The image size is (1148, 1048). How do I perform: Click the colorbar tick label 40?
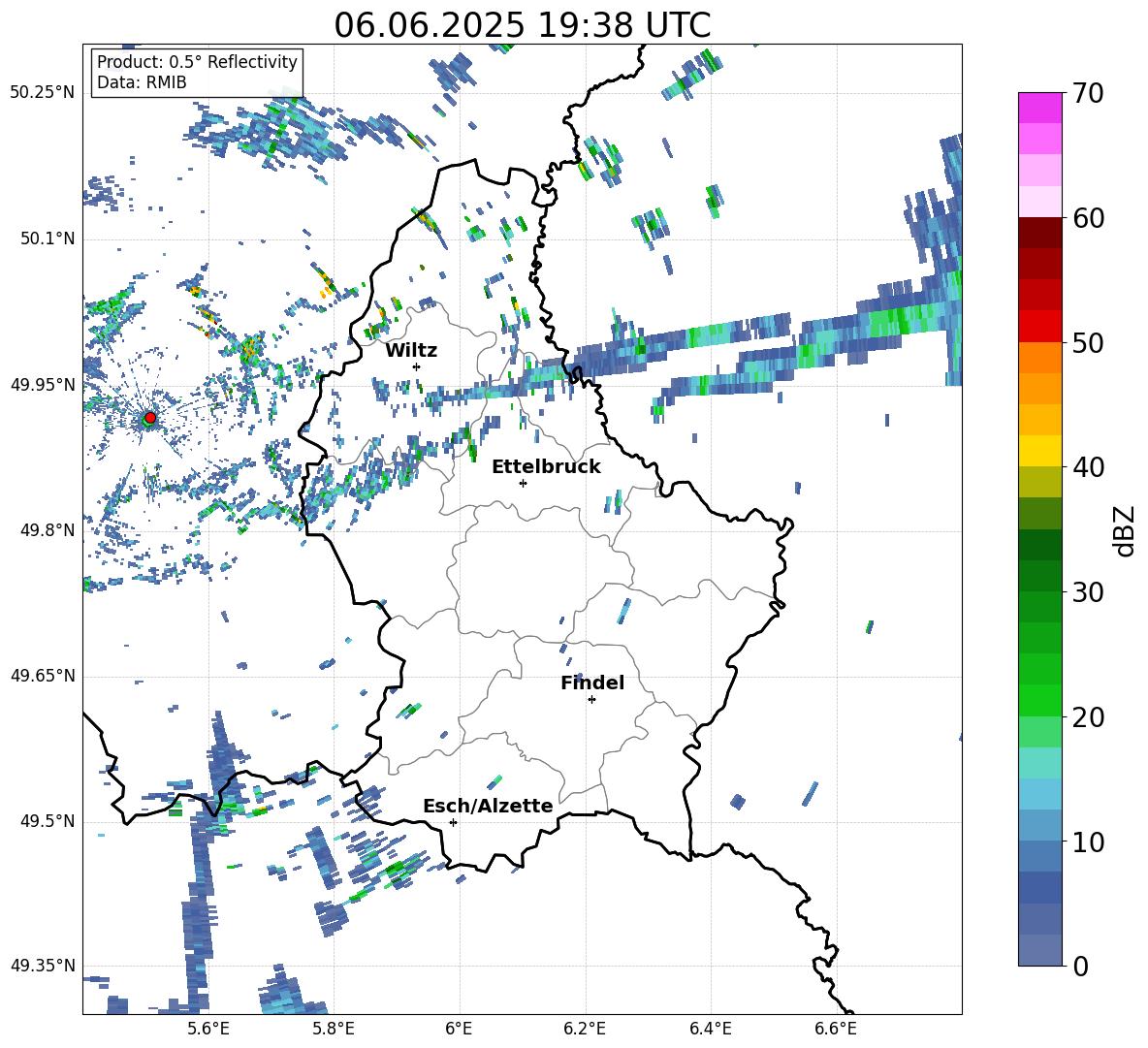(1088, 467)
